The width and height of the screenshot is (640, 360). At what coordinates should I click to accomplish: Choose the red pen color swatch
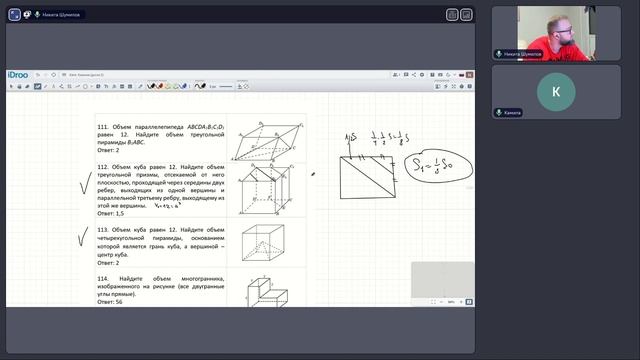tap(160, 86)
